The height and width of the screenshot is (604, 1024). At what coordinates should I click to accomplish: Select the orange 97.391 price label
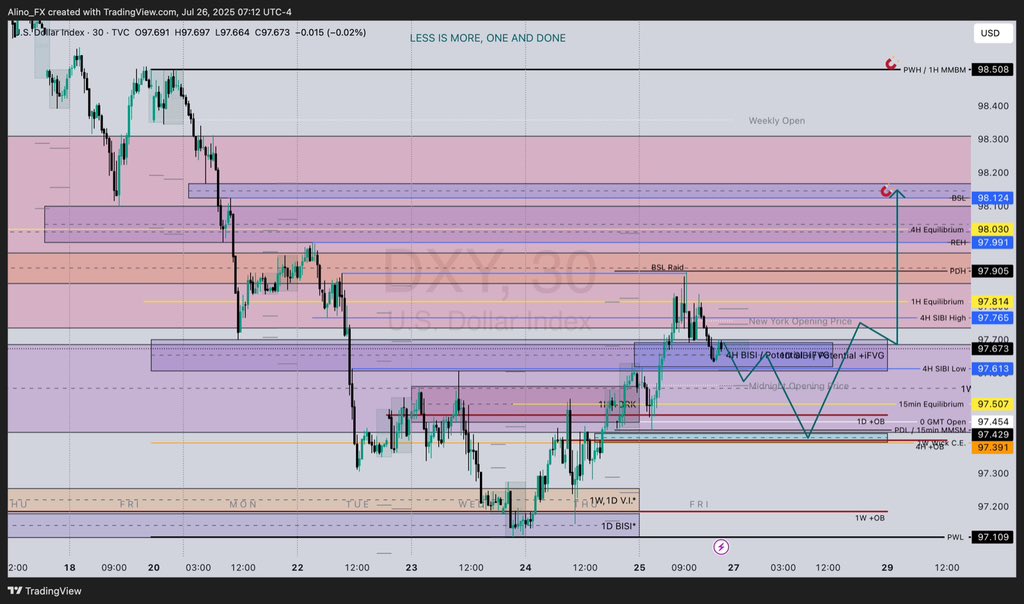coord(993,447)
